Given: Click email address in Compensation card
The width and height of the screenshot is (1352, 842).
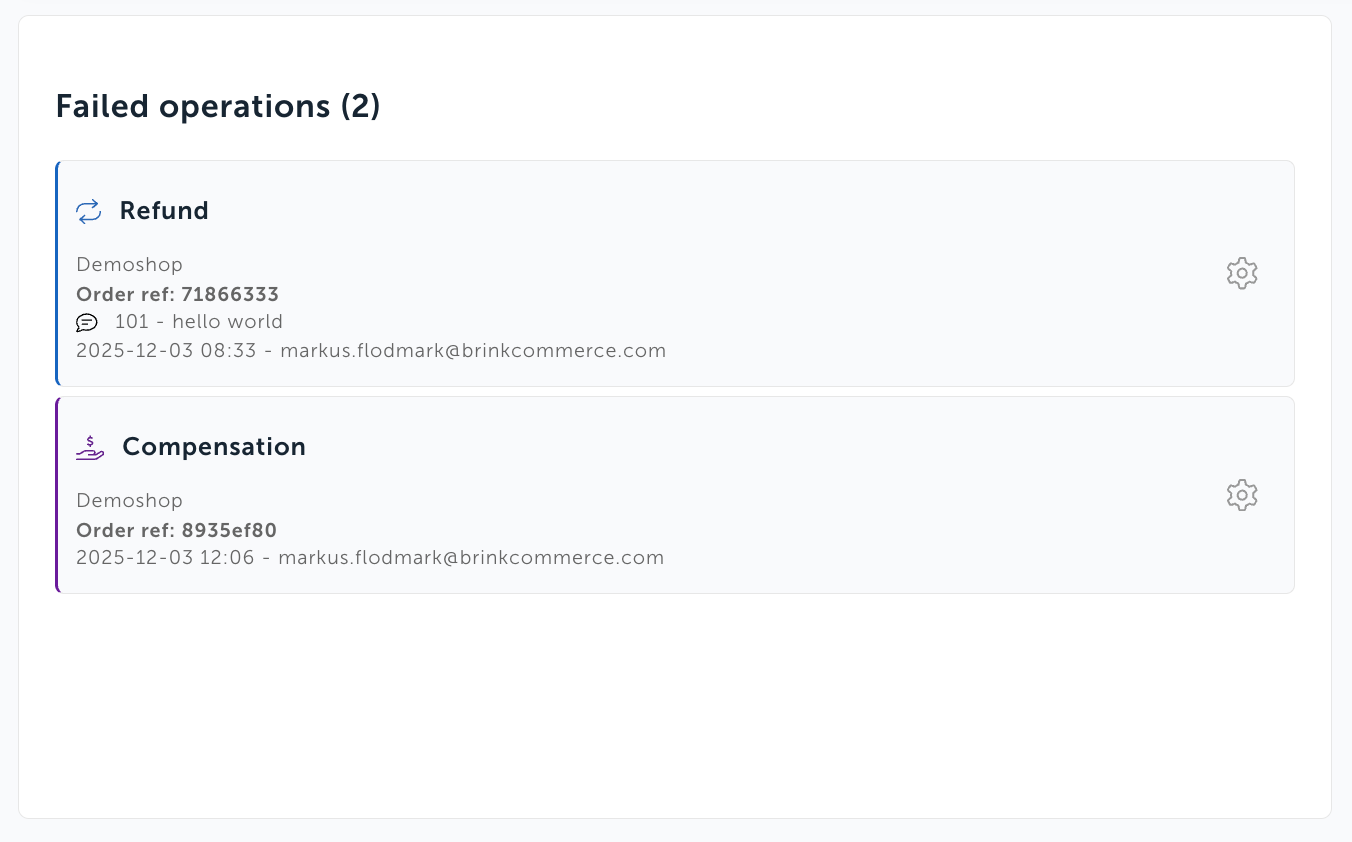Looking at the screenshot, I should (471, 558).
